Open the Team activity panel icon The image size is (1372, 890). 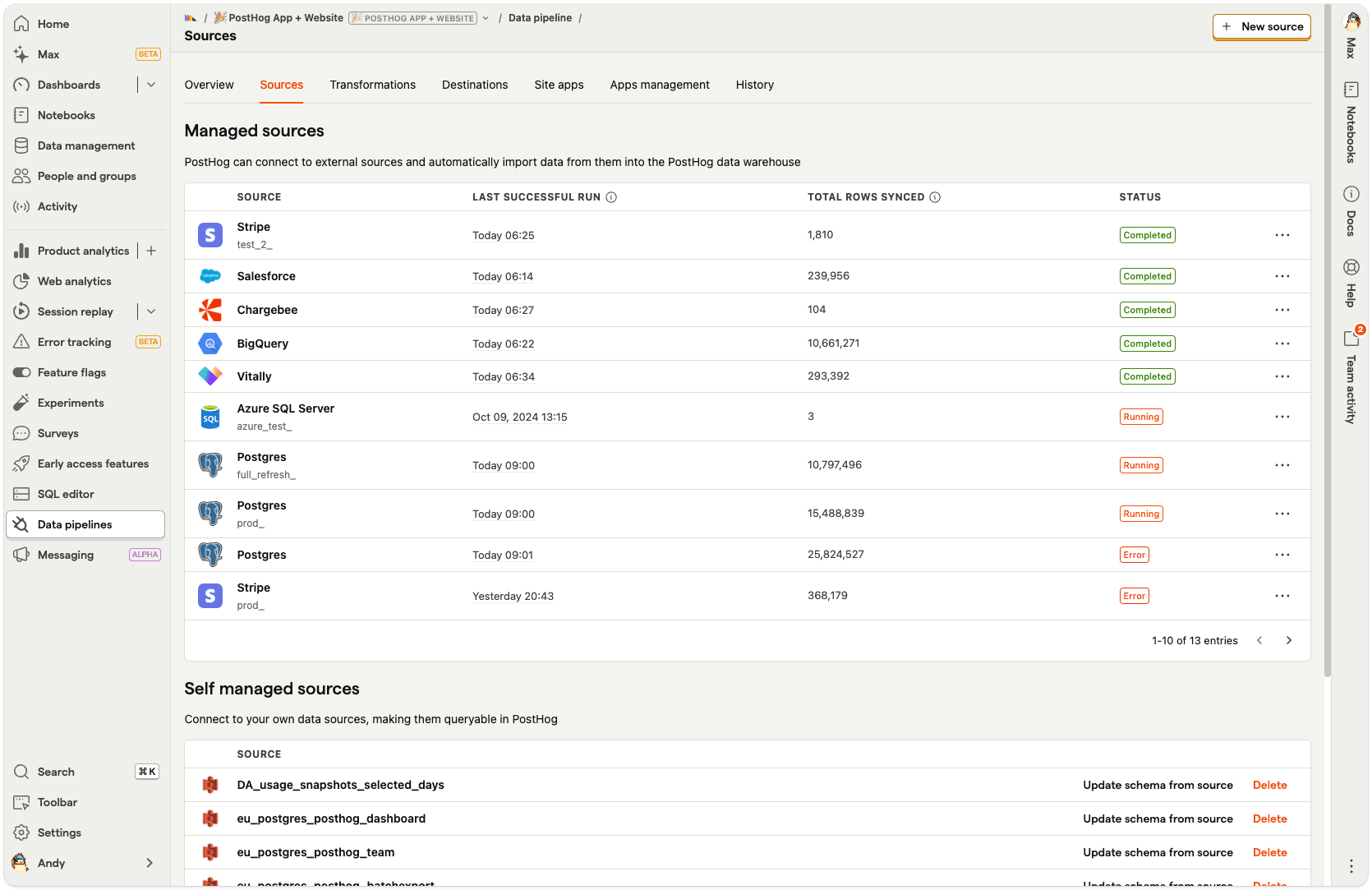[1351, 338]
